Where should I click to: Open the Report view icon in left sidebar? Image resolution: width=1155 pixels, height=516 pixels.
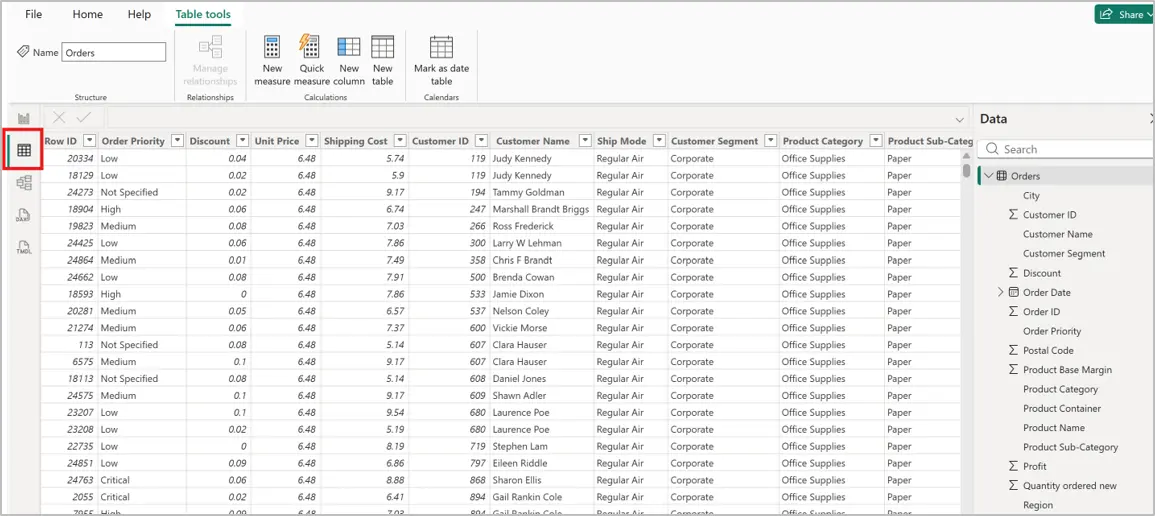coord(24,118)
